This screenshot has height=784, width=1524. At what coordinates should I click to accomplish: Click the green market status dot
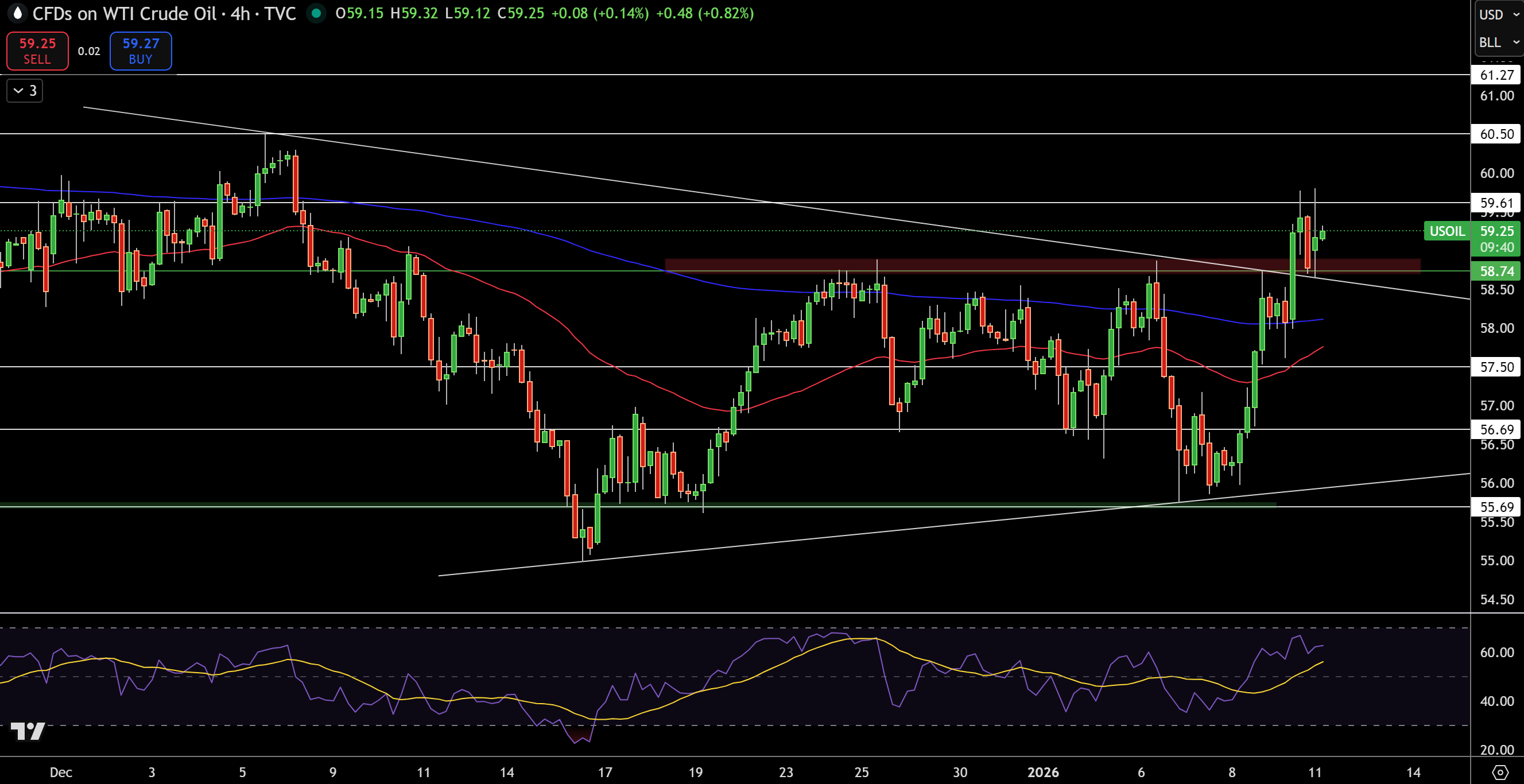coord(316,13)
